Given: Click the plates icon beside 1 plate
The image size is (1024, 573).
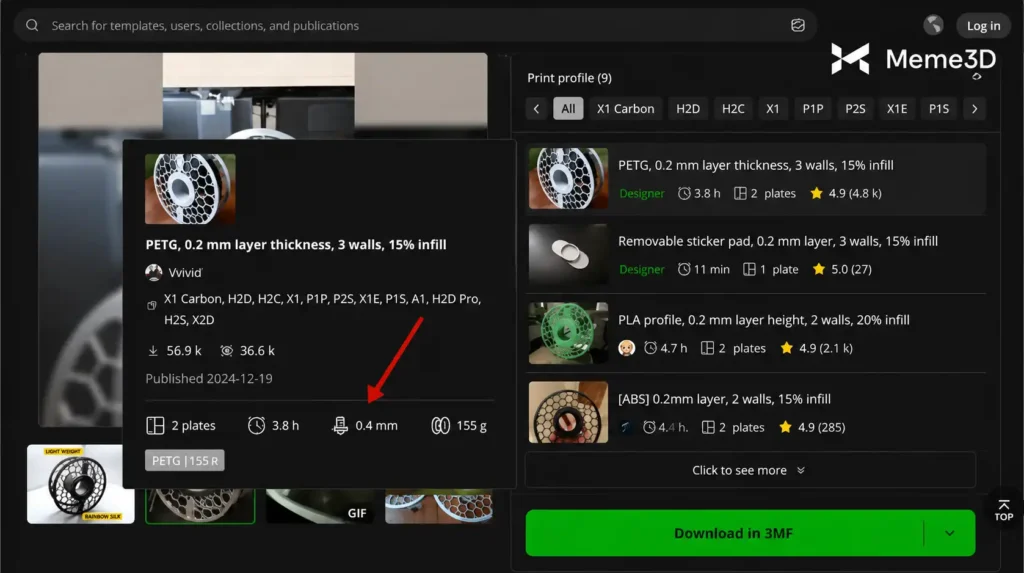Looking at the screenshot, I should [749, 269].
